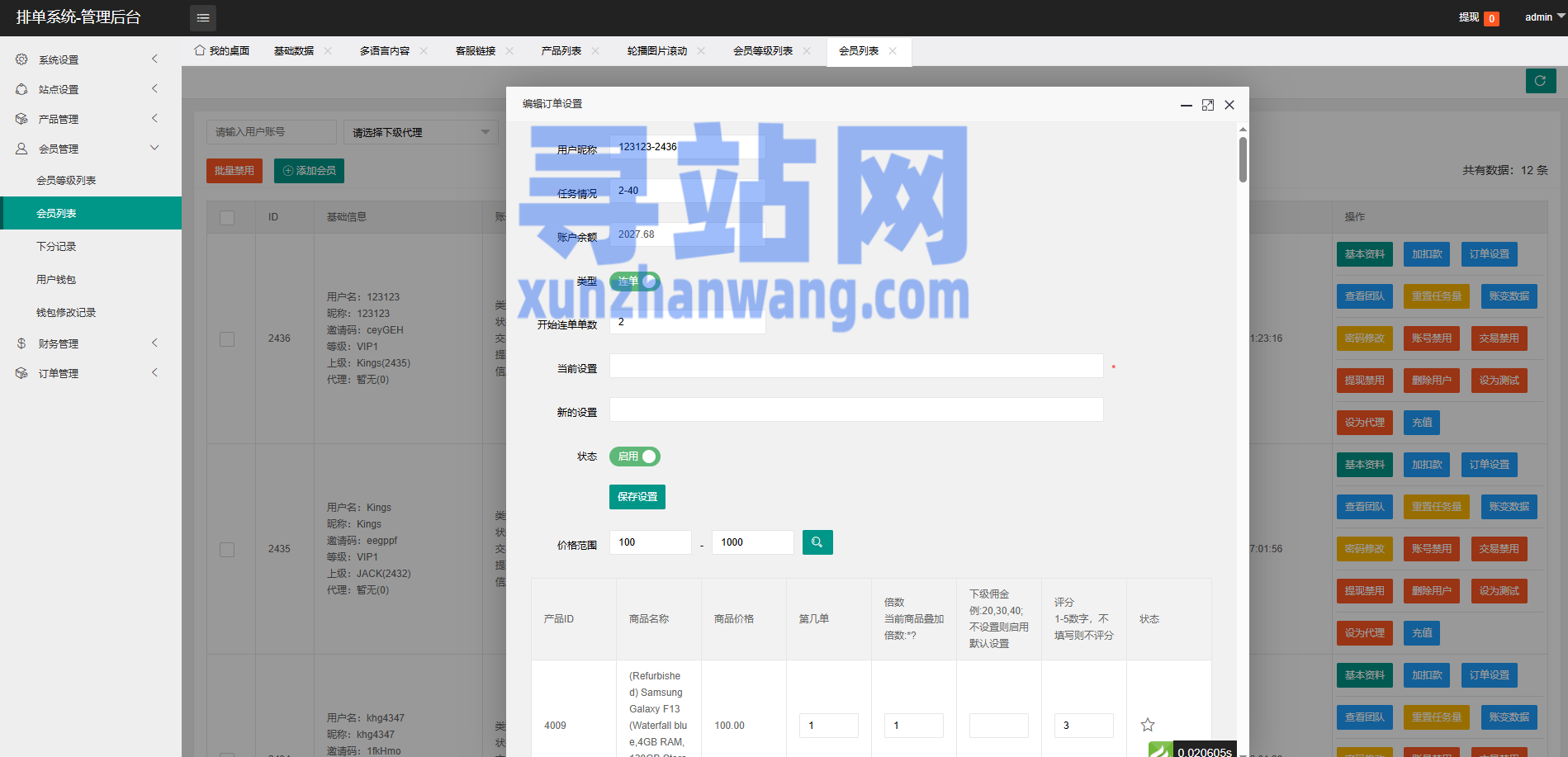Expand the 系统设置 menu chevron
This screenshot has width=1568, height=757.
[x=154, y=59]
